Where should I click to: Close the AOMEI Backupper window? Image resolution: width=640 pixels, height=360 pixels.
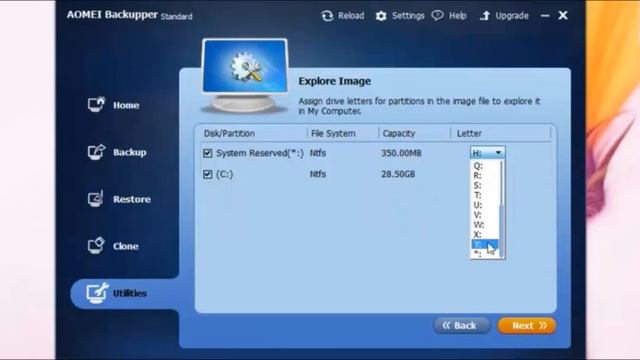click(x=563, y=16)
